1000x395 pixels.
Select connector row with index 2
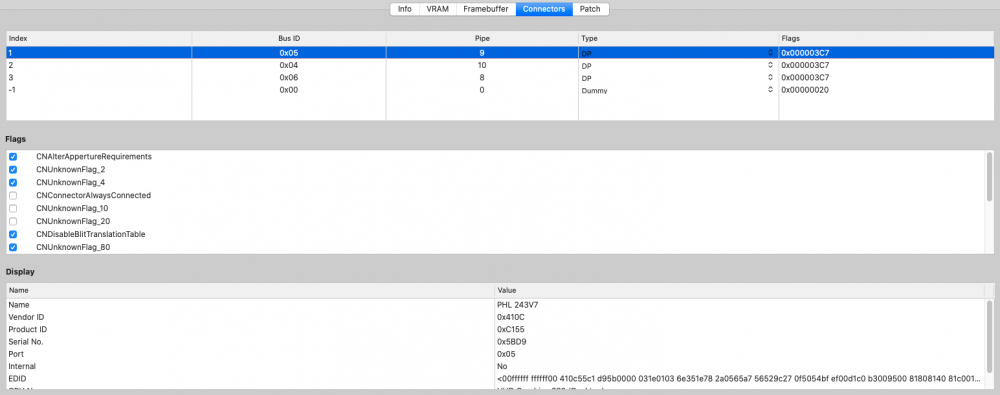(x=500, y=65)
